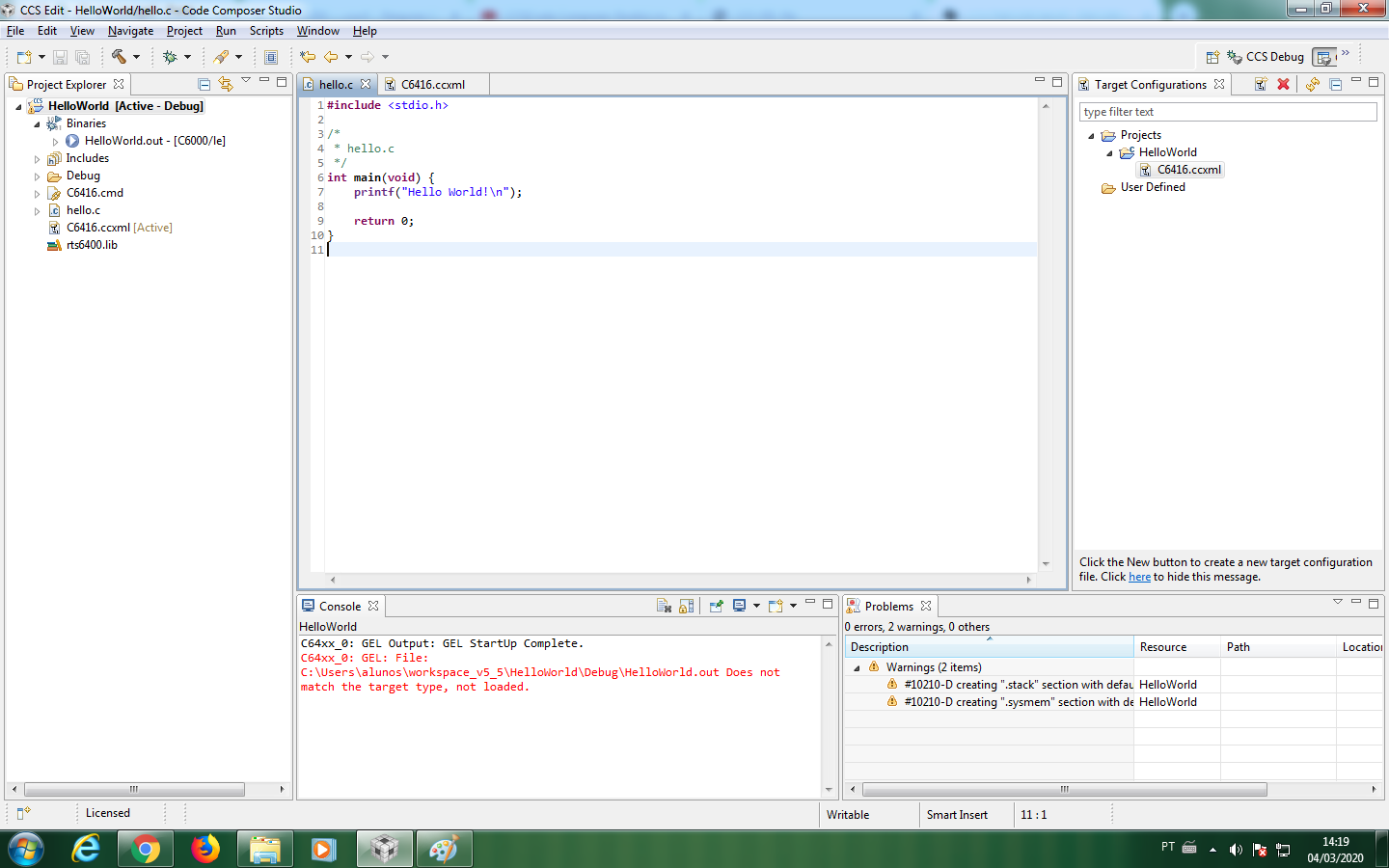Delete selected target configuration
This screenshot has height=868, width=1389.
click(x=1283, y=84)
